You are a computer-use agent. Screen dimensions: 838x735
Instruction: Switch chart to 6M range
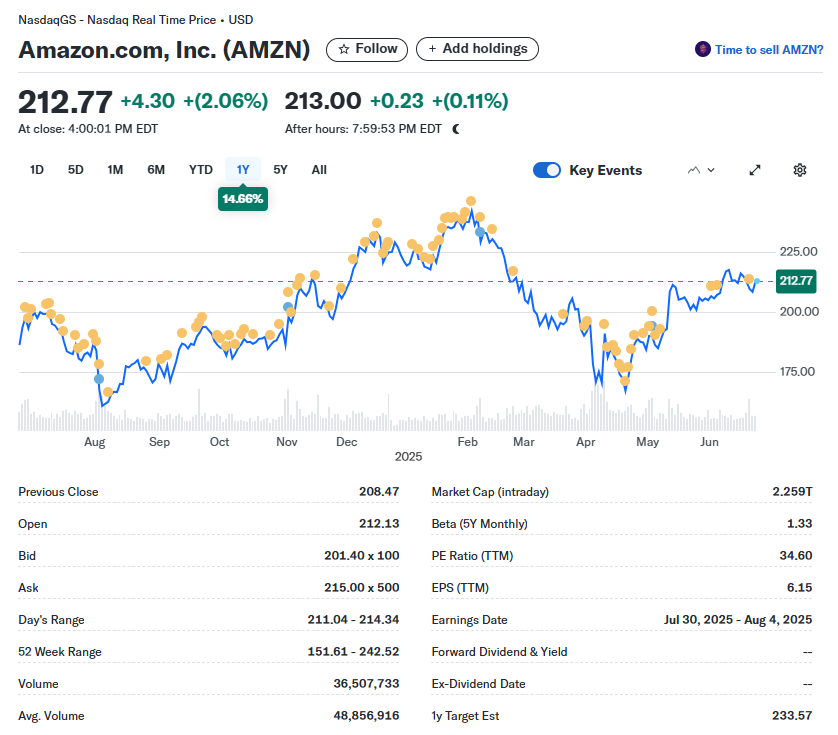[156, 169]
